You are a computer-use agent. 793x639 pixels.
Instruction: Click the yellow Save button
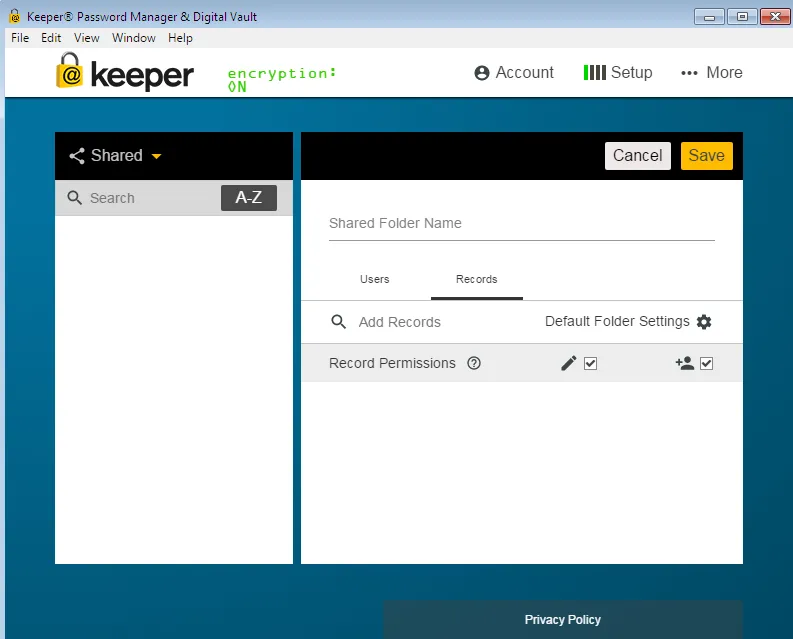(707, 156)
